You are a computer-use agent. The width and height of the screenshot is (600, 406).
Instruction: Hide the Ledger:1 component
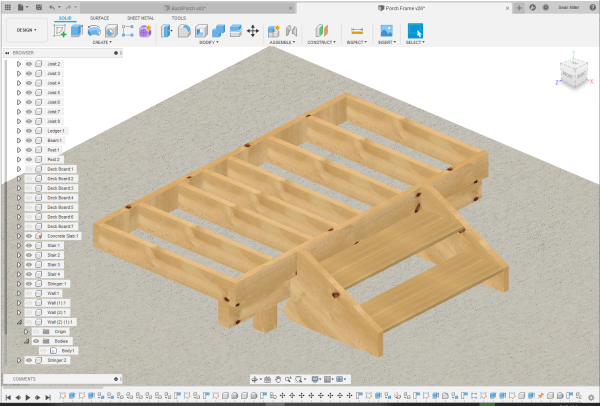point(29,131)
